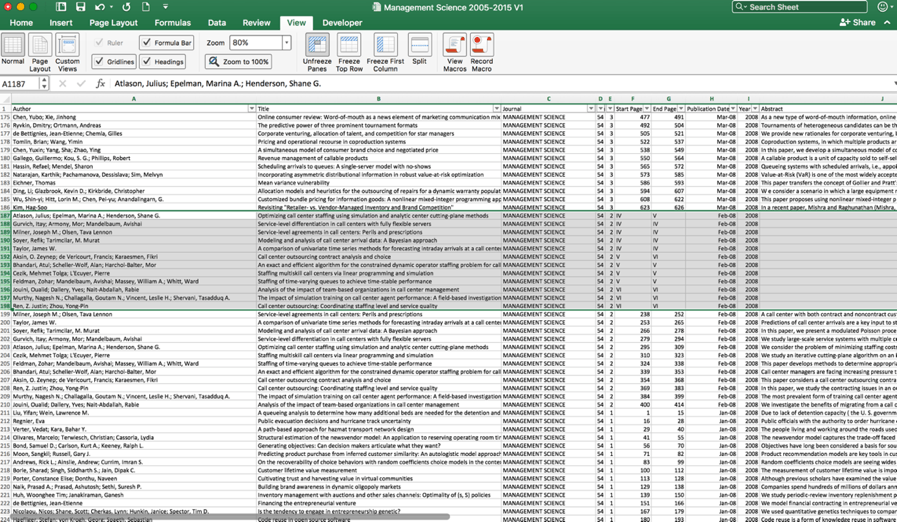
Task: Open the Home ribbon tab
Action: pyautogui.click(x=21, y=23)
